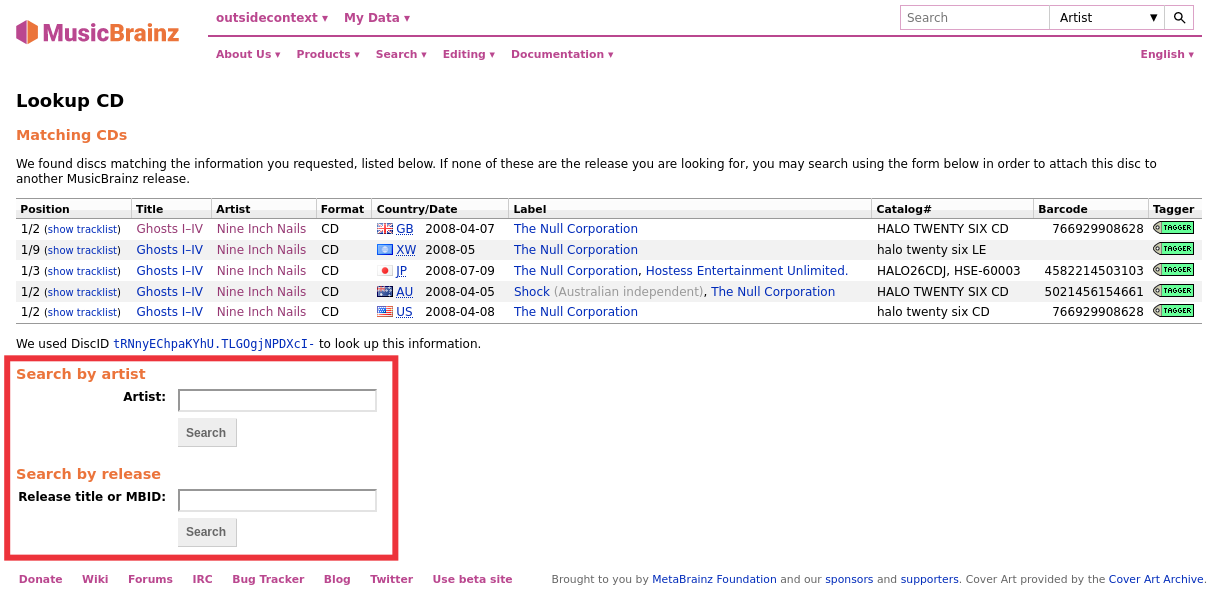1218x612 pixels.
Task: Click into the Artist input field
Action: [x=277, y=400]
